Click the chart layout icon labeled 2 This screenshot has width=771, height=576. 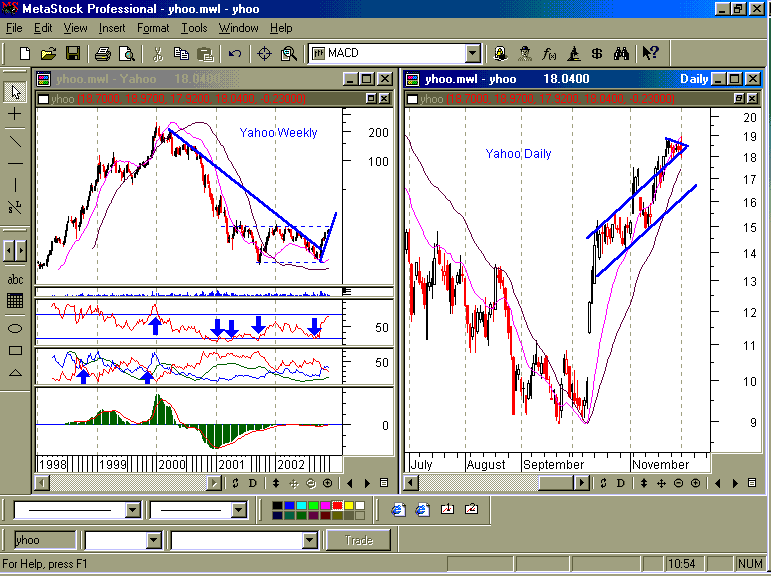pos(471,510)
